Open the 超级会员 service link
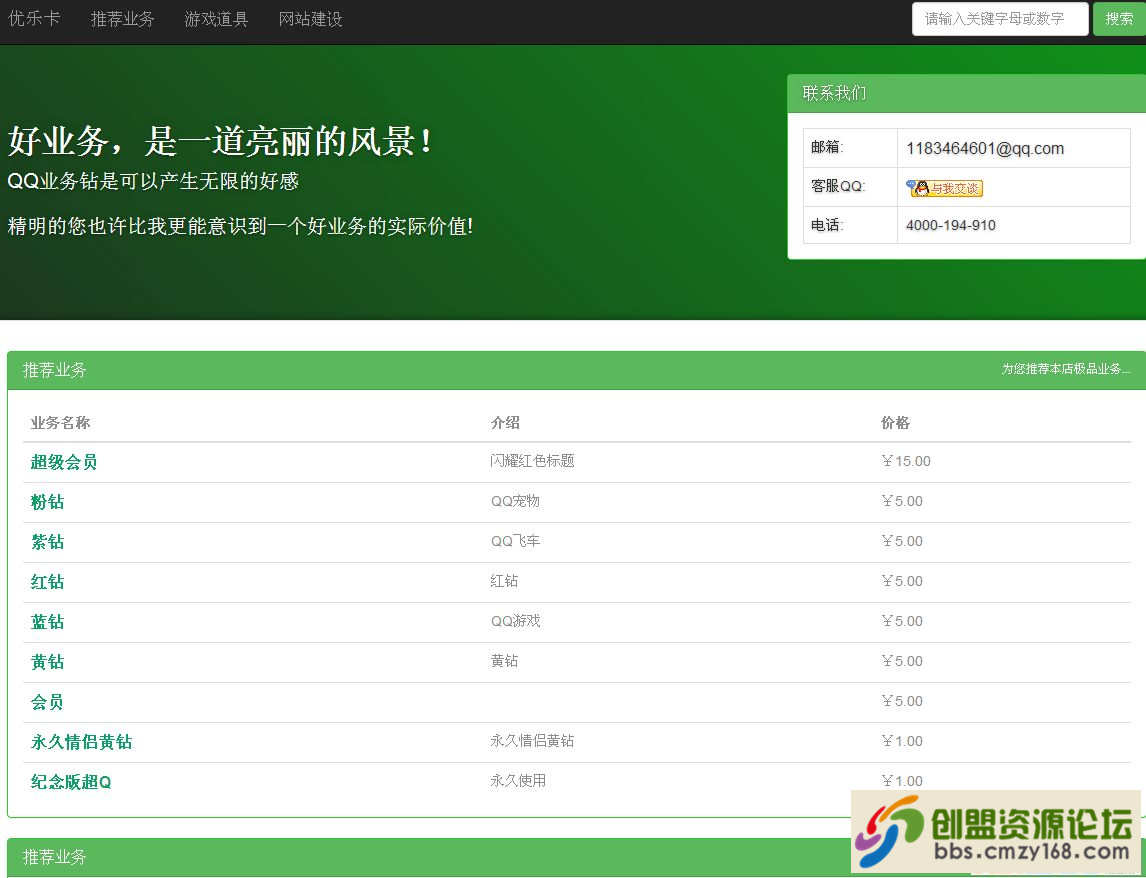This screenshot has height=878, width=1146. click(x=64, y=462)
